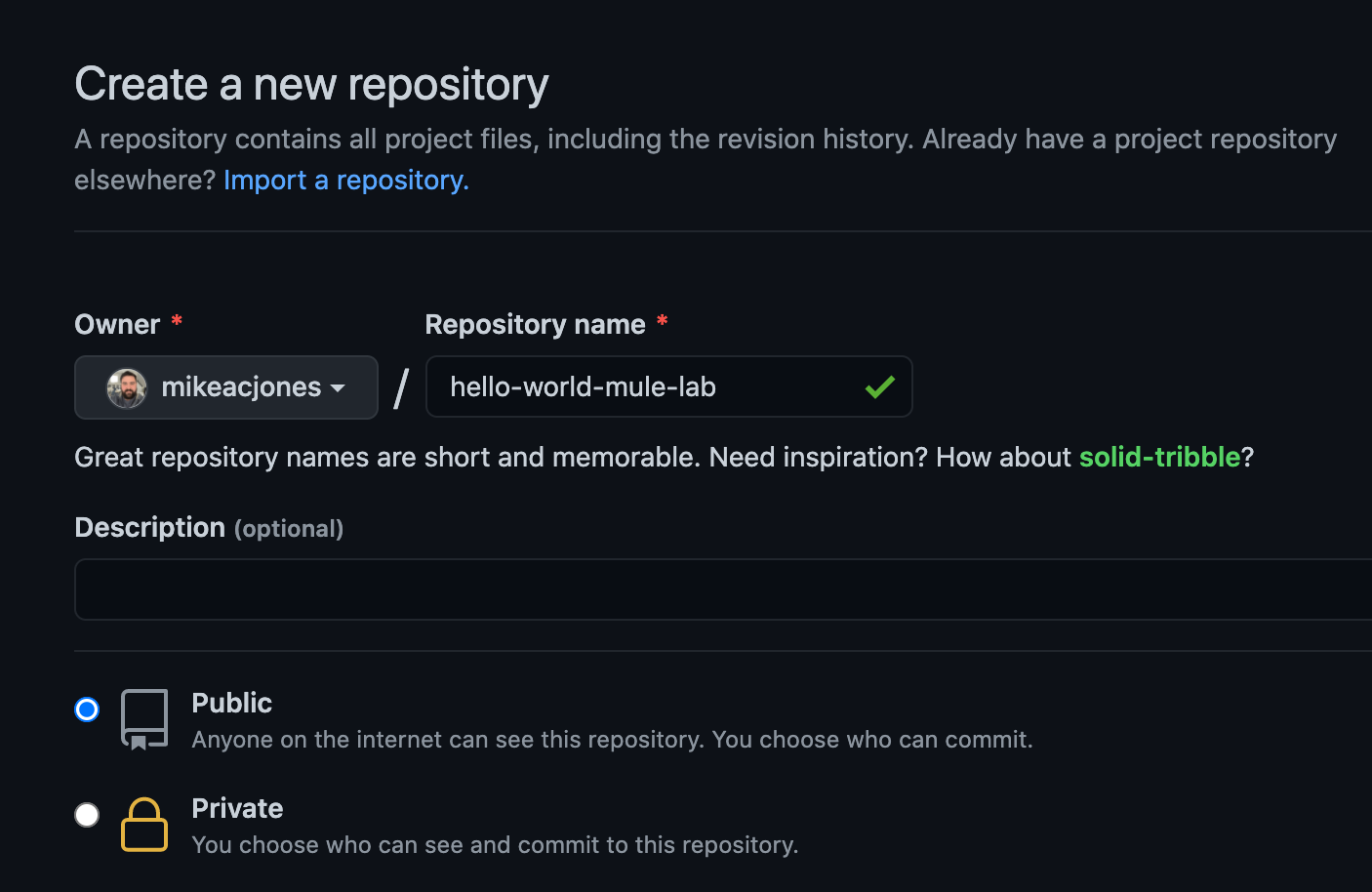Click the Public visibility description text

pos(612,740)
